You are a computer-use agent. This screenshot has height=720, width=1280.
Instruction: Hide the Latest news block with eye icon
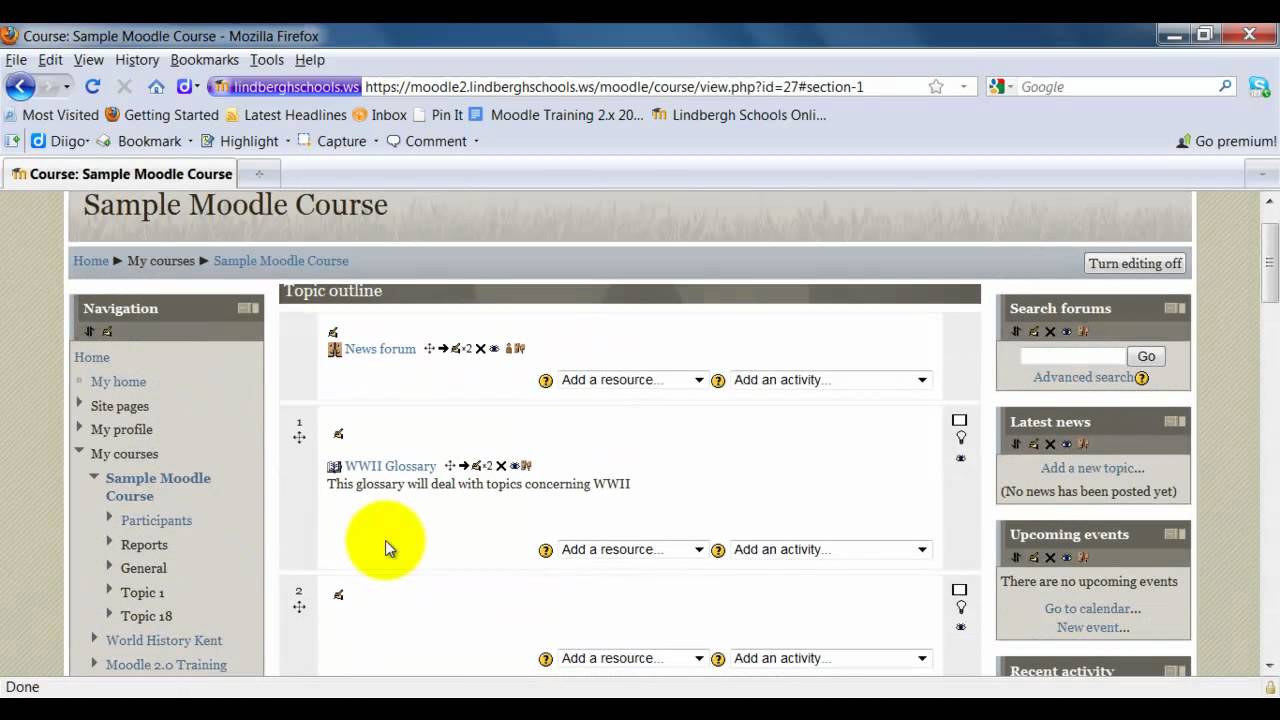click(1067, 445)
